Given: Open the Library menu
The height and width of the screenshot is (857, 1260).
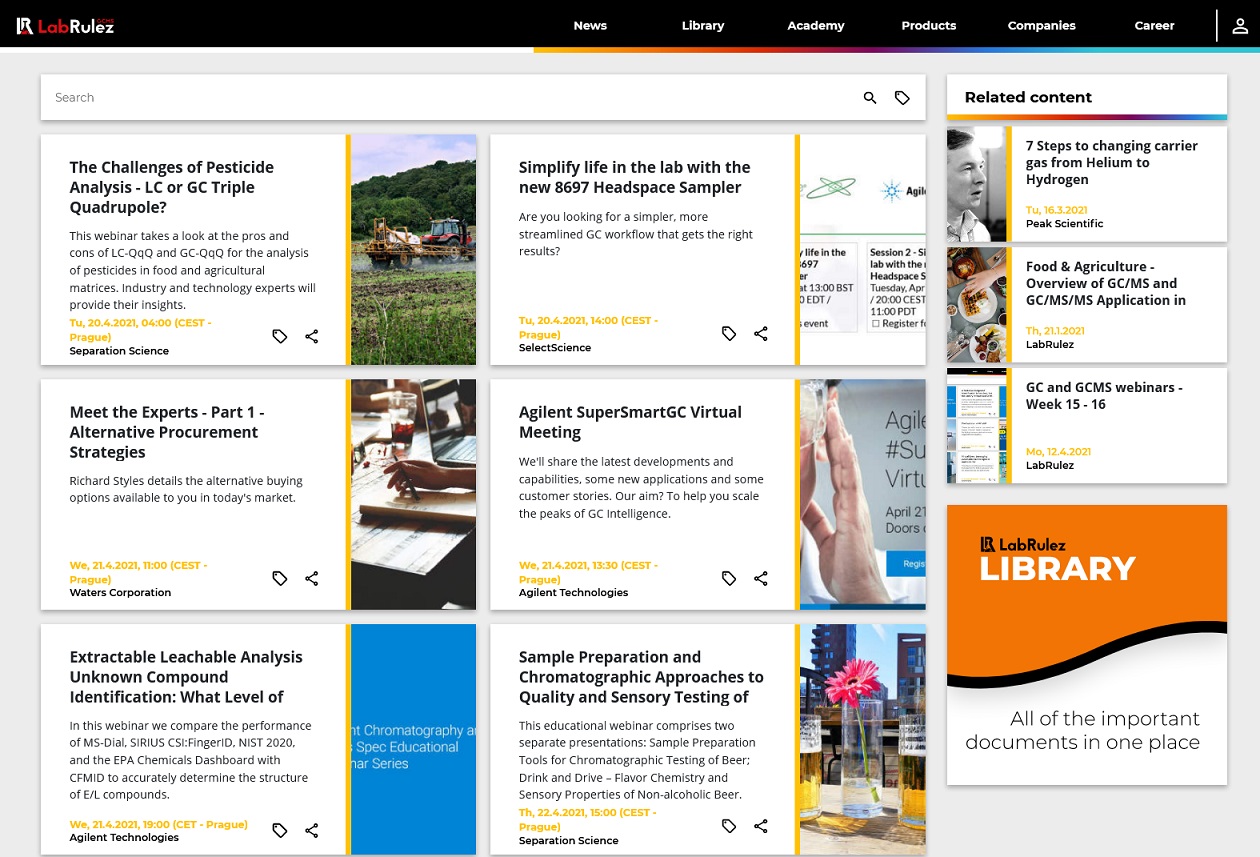Looking at the screenshot, I should 703,26.
